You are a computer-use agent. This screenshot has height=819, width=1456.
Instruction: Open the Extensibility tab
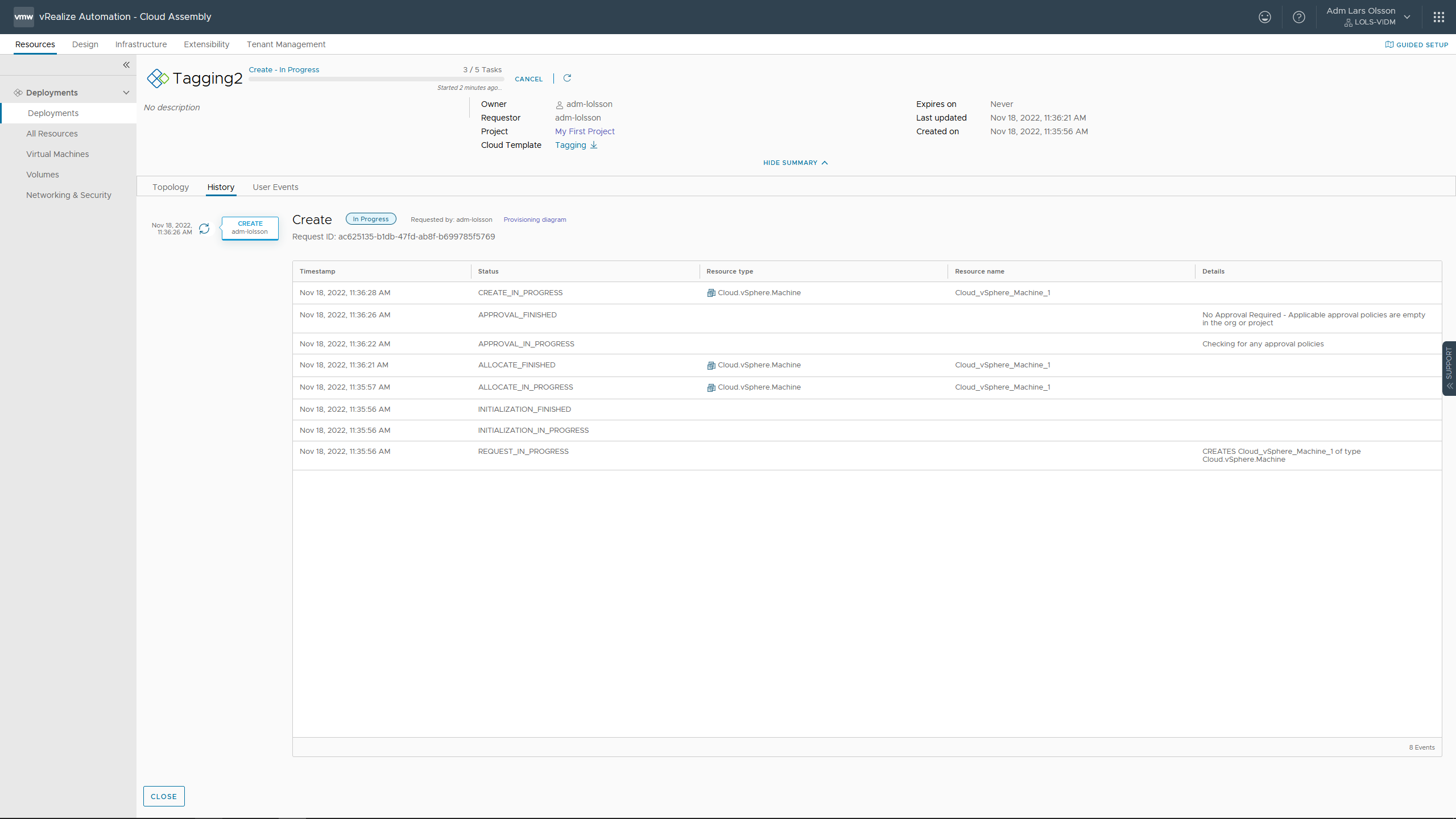(206, 44)
